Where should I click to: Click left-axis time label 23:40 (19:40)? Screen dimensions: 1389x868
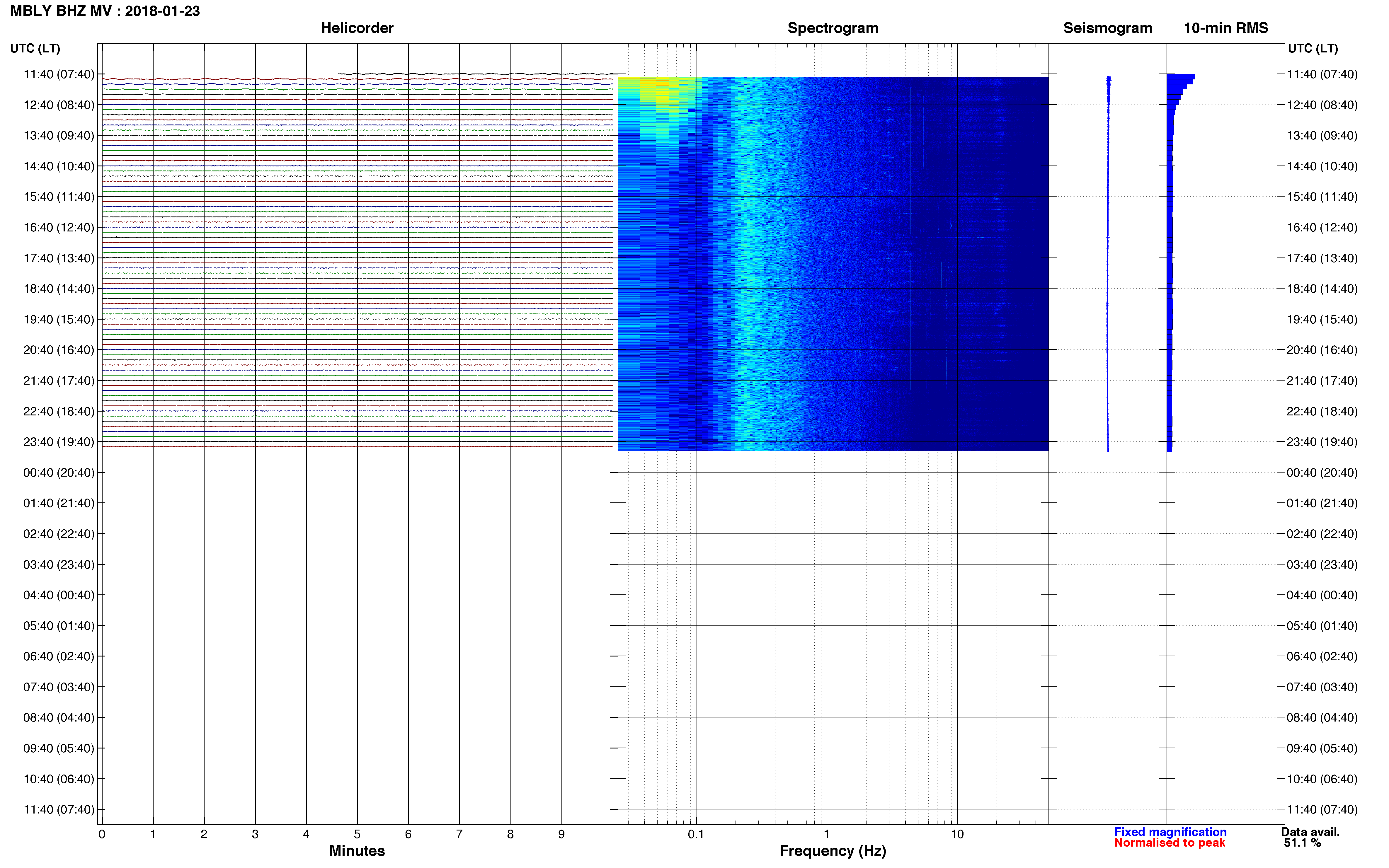click(x=59, y=442)
